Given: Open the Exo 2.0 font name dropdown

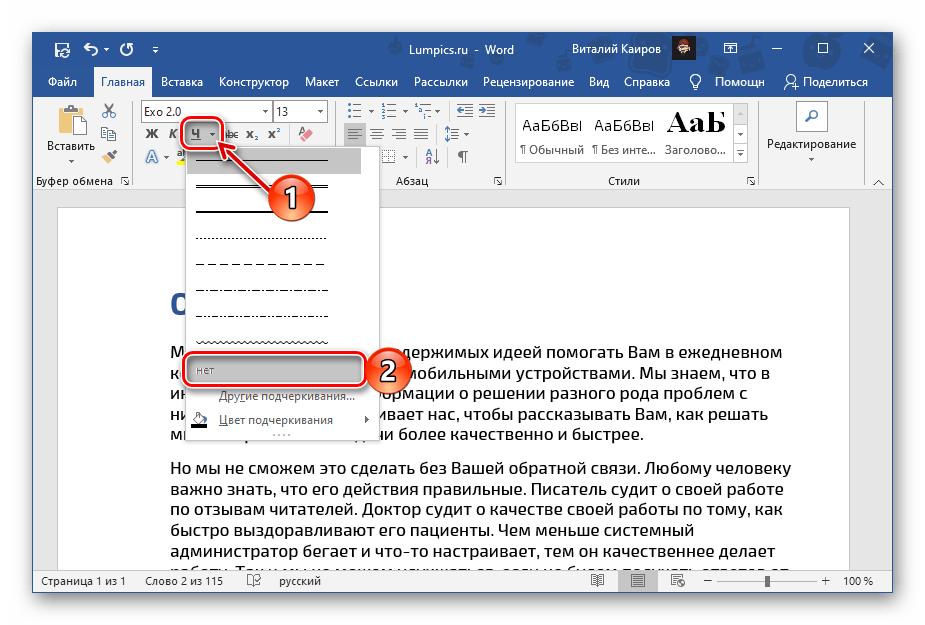Looking at the screenshot, I should [x=265, y=111].
